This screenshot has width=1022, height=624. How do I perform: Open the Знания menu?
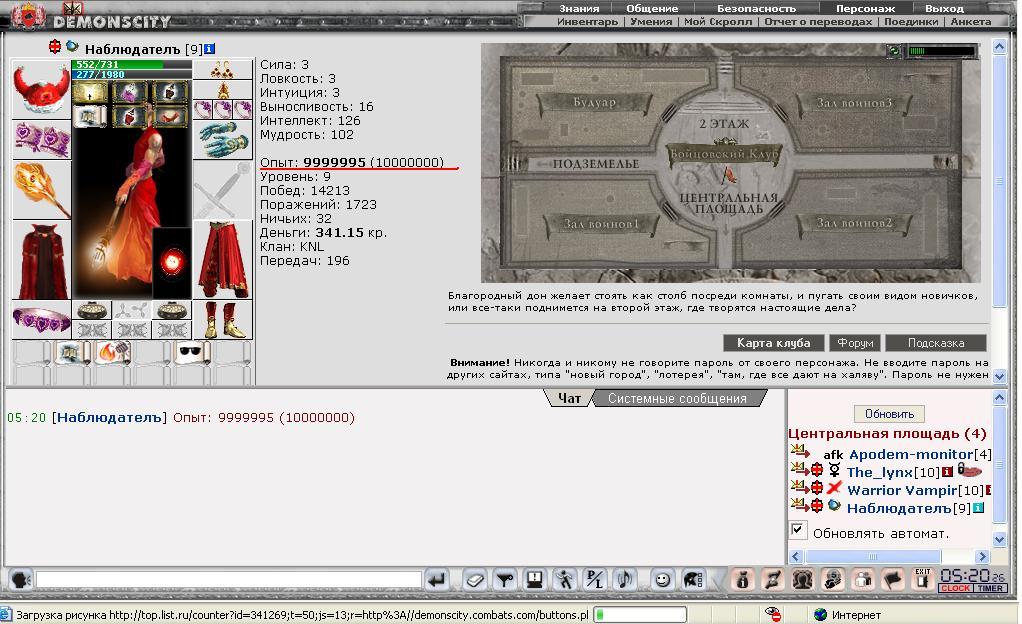pos(579,8)
